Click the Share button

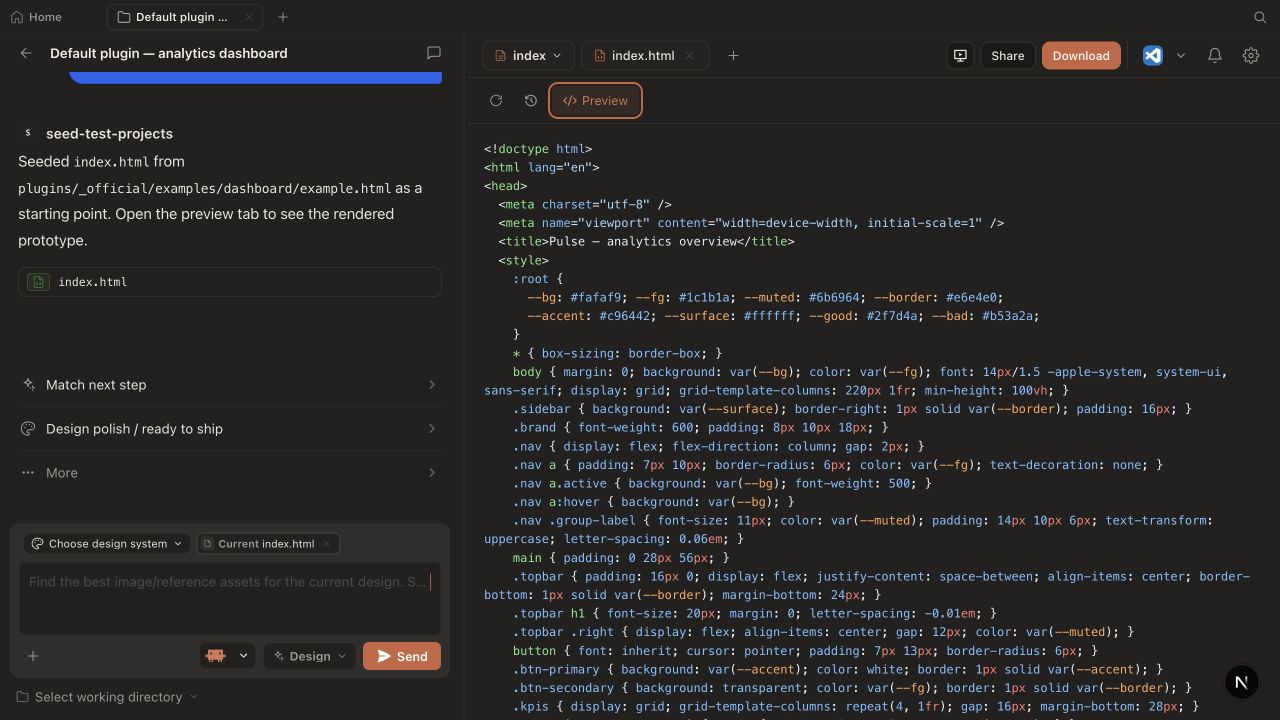[x=1007, y=56]
